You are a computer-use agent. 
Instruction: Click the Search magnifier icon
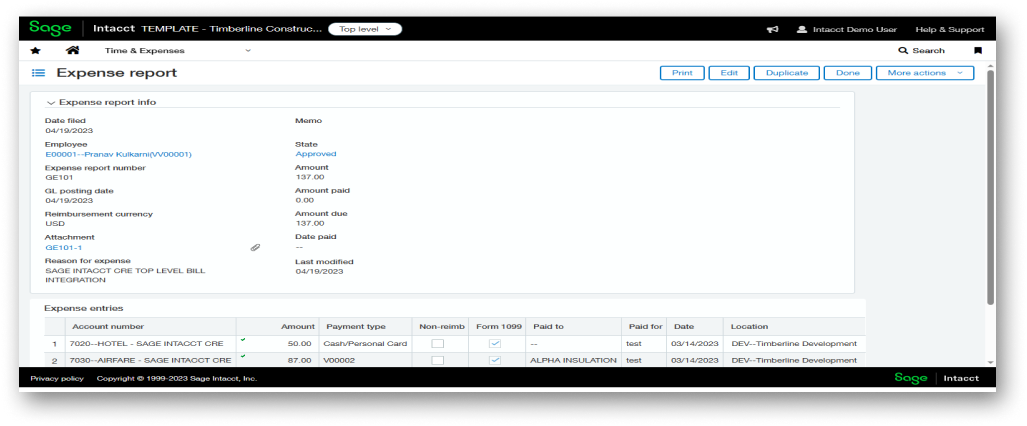903,50
